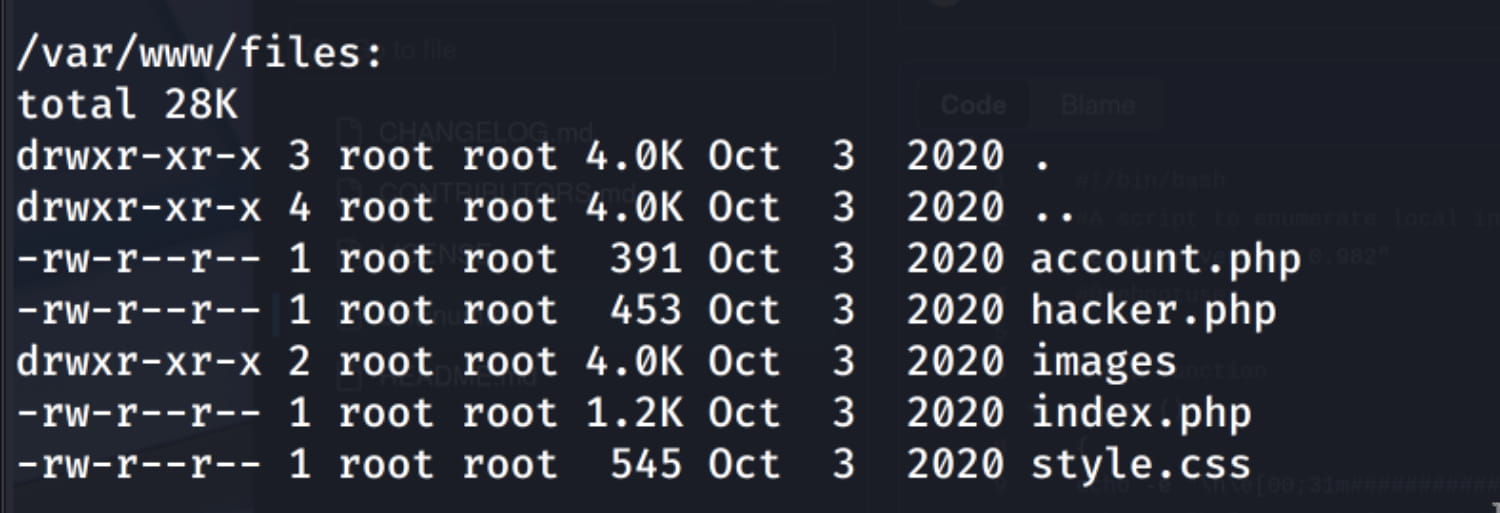
Task: Click the 1.2K size of index.php
Action: pos(634,414)
